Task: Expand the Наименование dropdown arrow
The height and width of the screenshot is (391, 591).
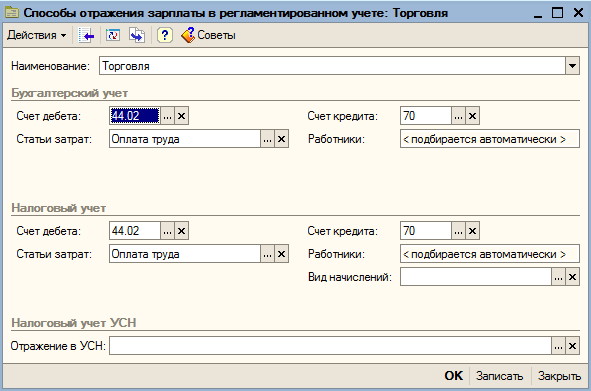Action: click(572, 66)
